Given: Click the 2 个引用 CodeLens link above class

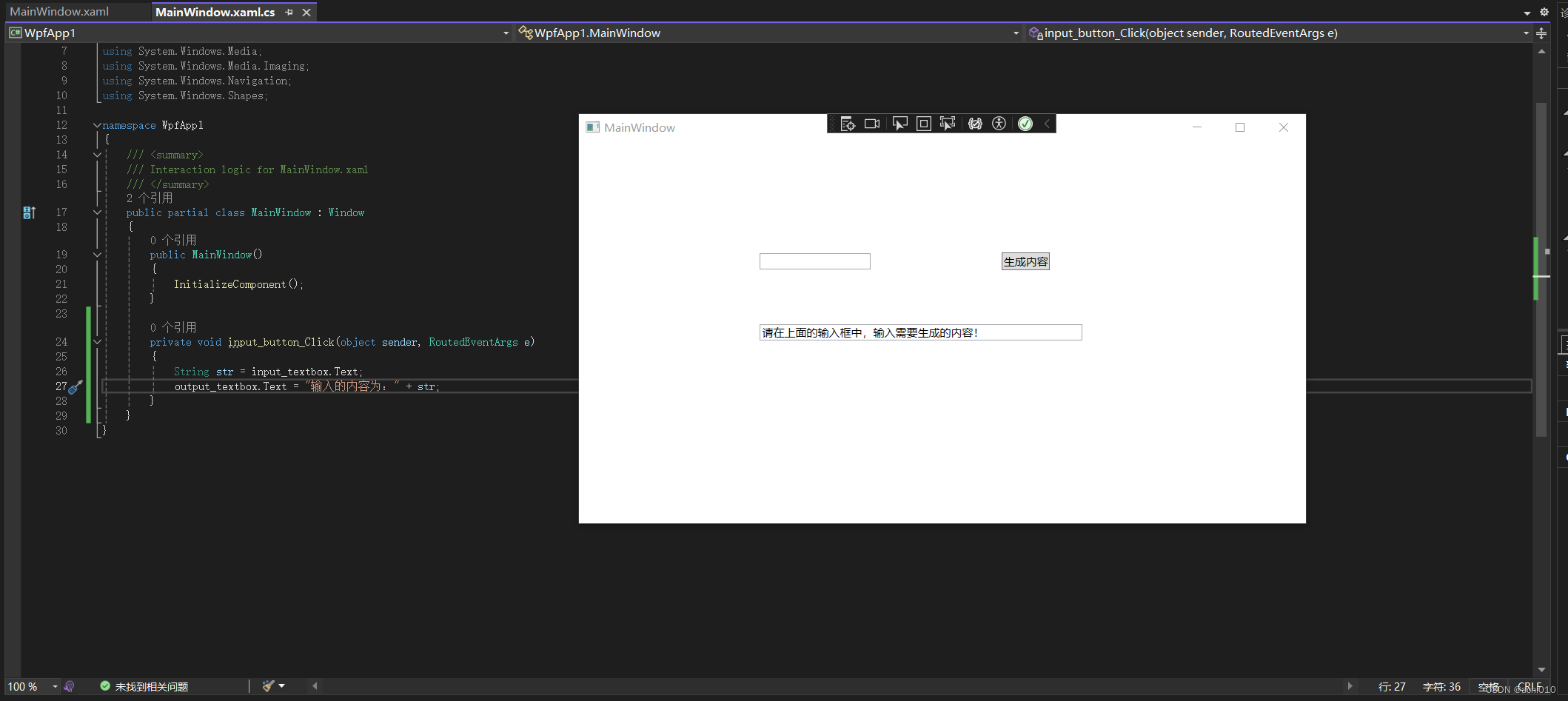Looking at the screenshot, I should [x=150, y=198].
